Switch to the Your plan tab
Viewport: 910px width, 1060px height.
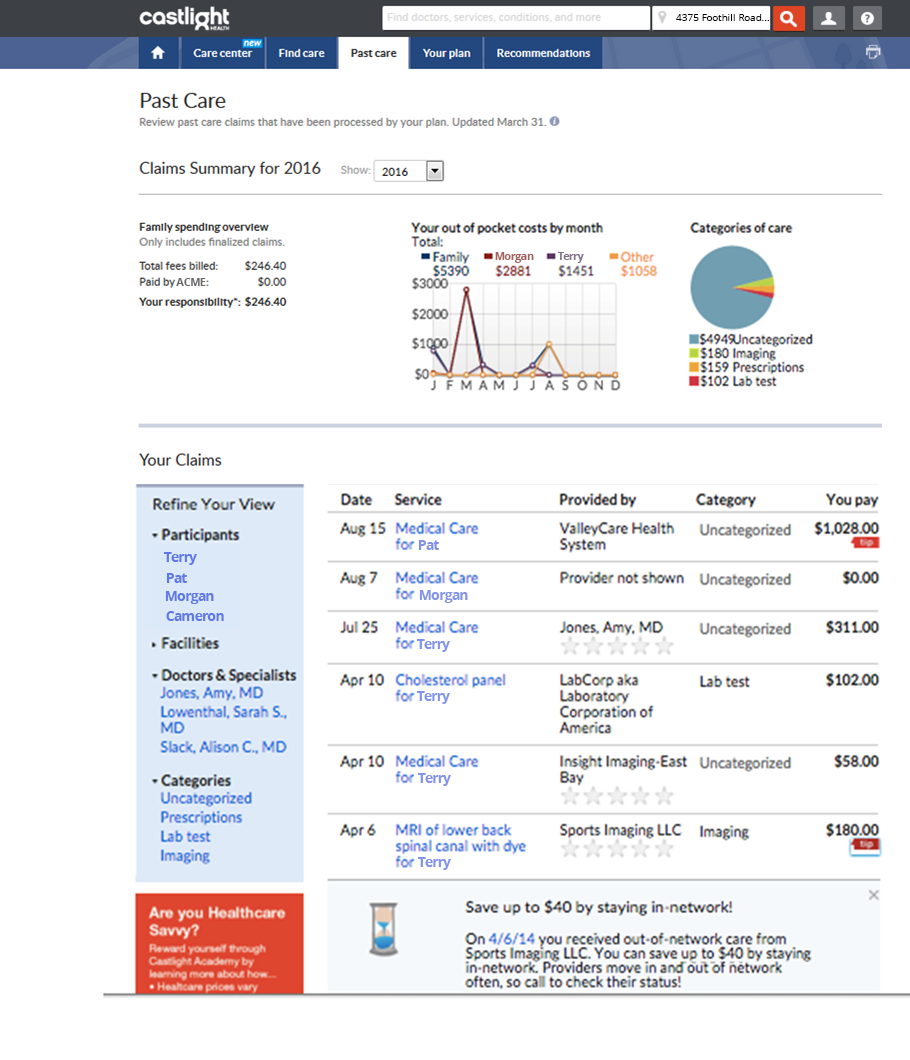[x=446, y=53]
